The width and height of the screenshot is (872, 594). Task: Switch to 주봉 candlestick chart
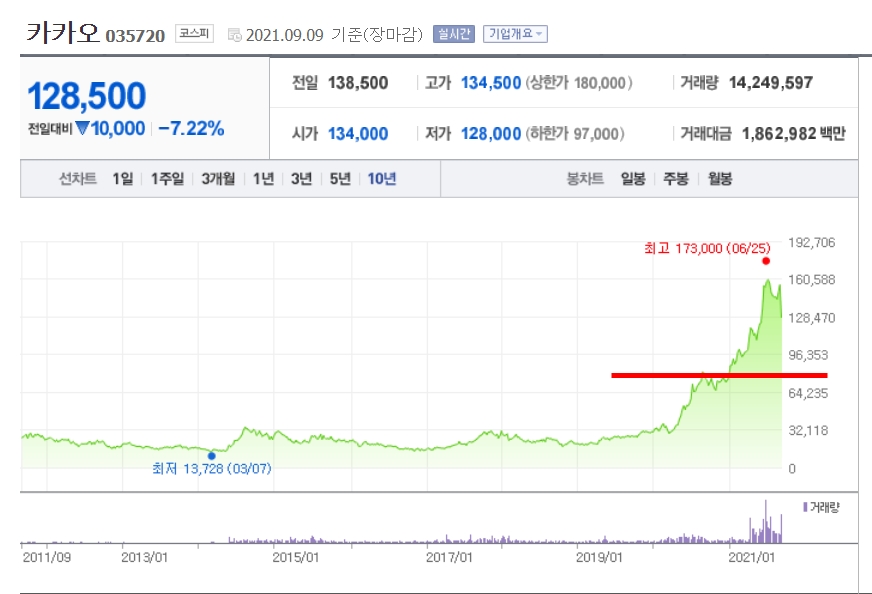point(676,179)
